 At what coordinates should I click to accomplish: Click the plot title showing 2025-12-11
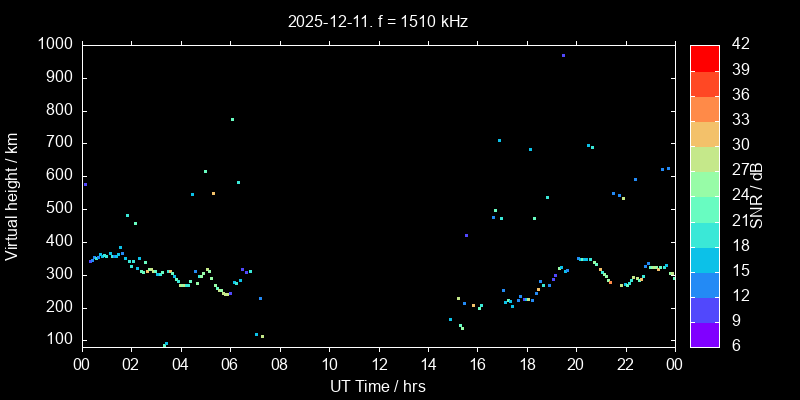tap(378, 20)
